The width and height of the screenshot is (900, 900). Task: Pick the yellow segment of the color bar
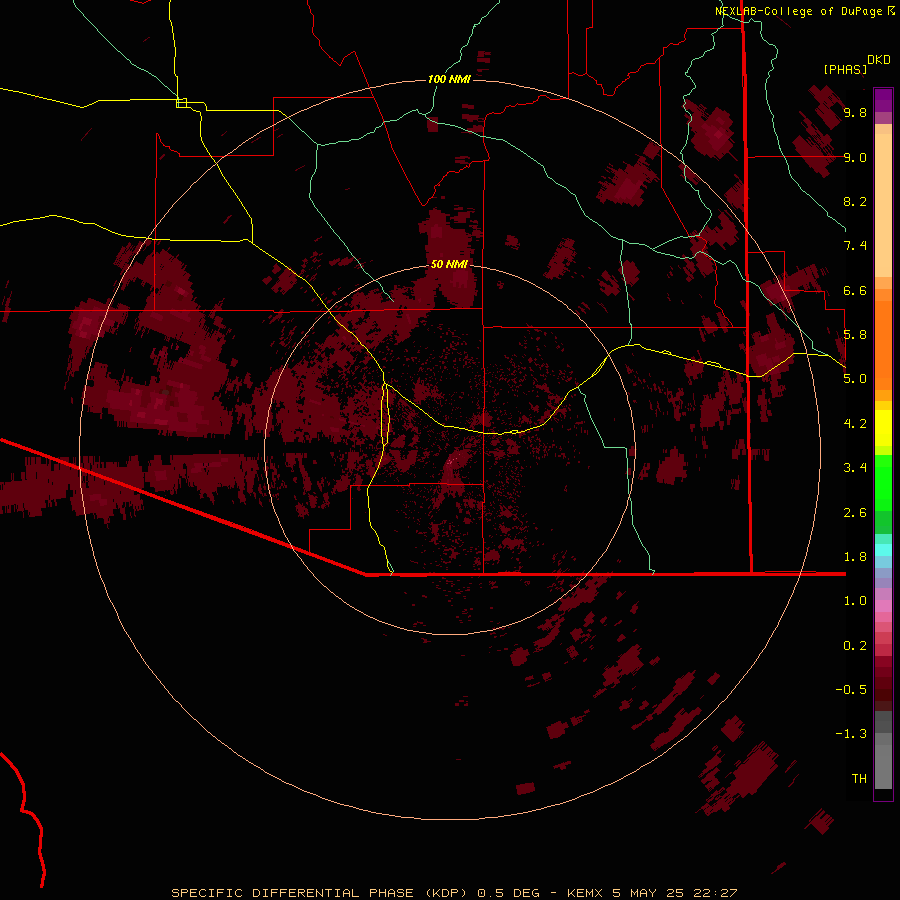pyautogui.click(x=883, y=428)
